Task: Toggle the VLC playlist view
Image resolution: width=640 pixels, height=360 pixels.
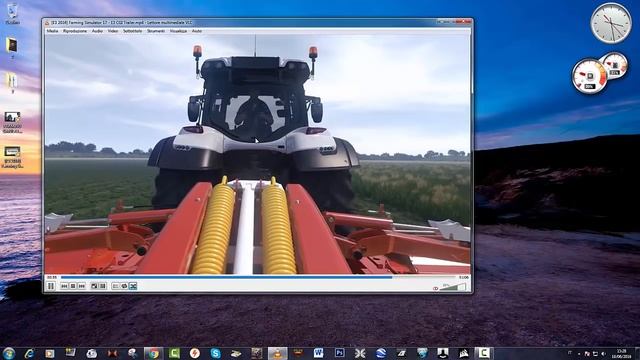Action: [116, 286]
